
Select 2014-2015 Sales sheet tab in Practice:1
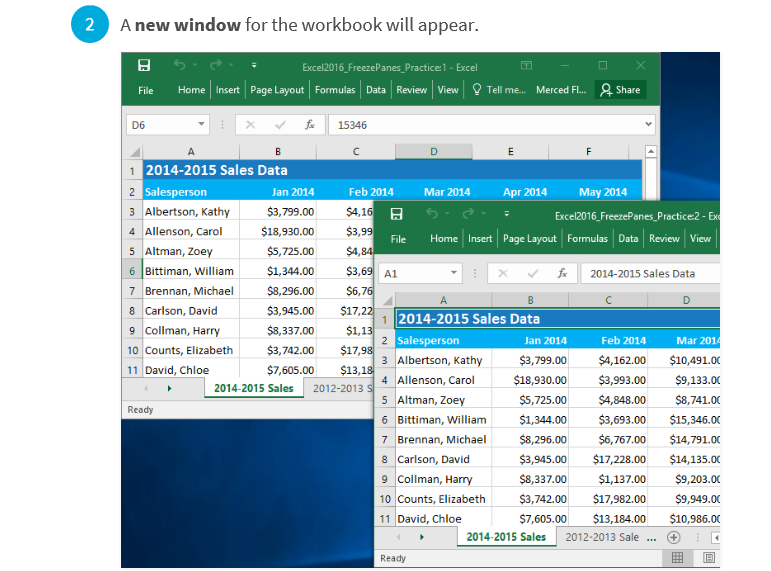click(254, 388)
